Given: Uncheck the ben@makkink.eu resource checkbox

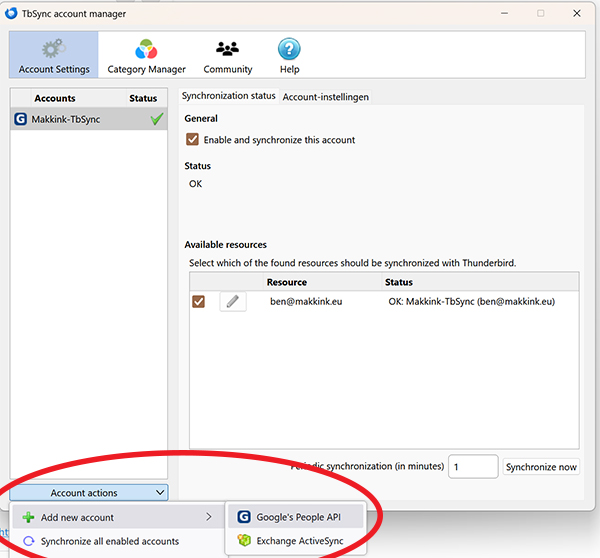Looking at the screenshot, I should (198, 302).
